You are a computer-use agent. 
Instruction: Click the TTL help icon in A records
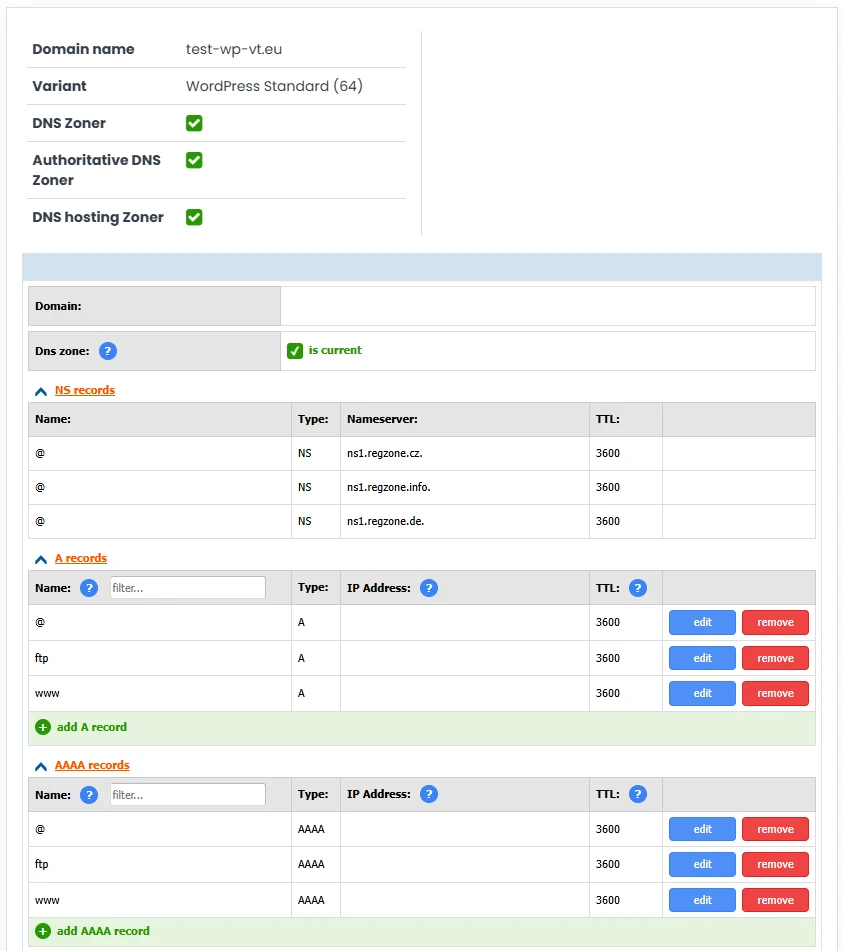click(x=637, y=587)
